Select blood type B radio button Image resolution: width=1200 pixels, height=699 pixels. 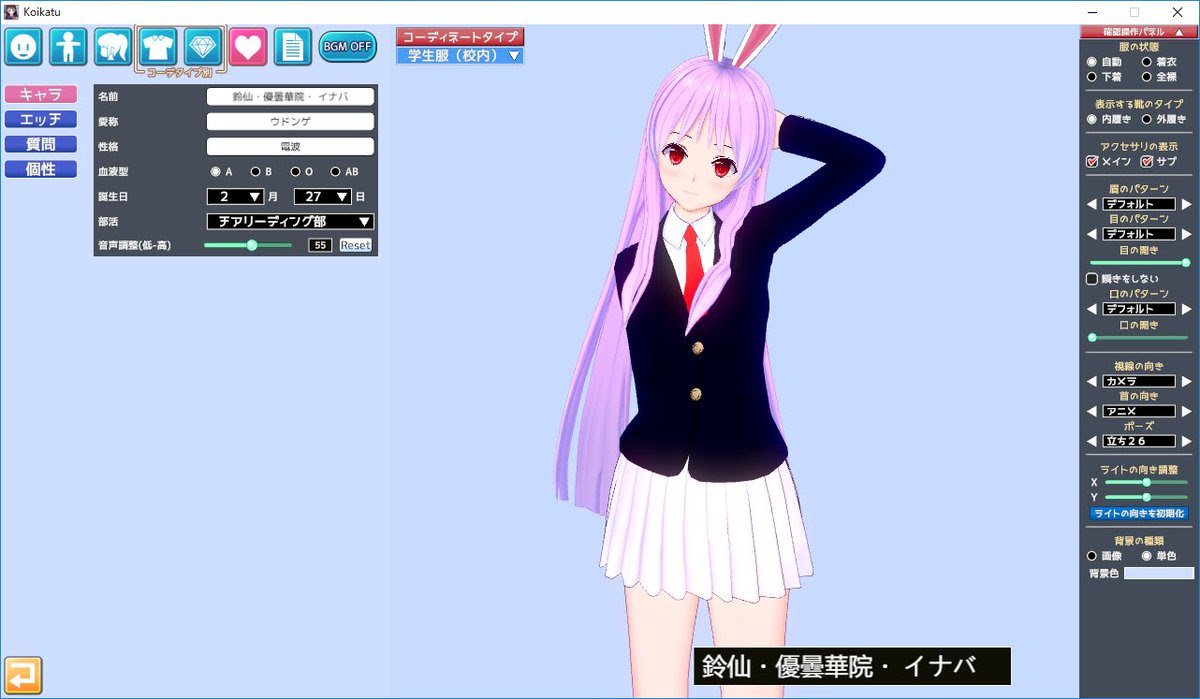255,171
